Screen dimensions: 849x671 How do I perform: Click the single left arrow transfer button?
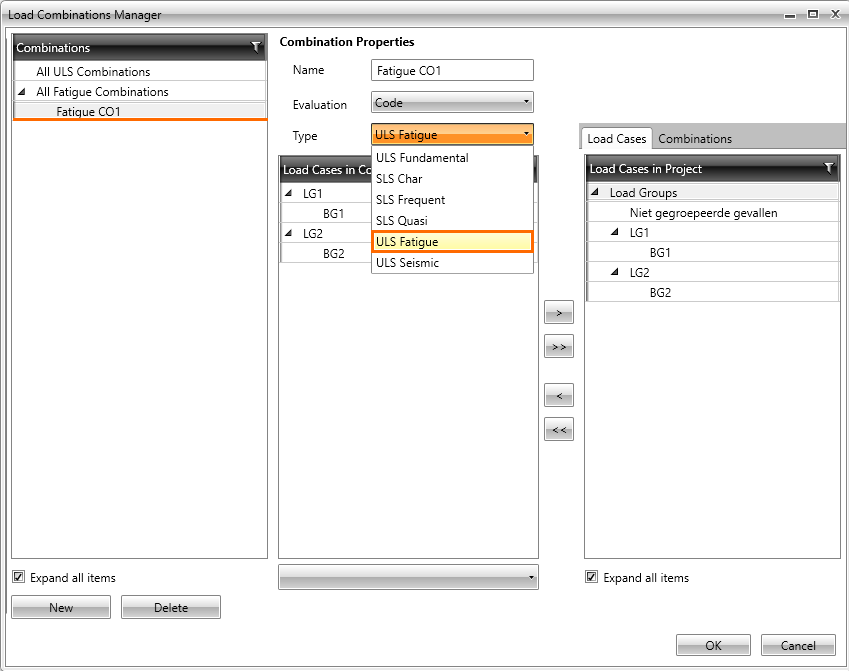coord(558,396)
